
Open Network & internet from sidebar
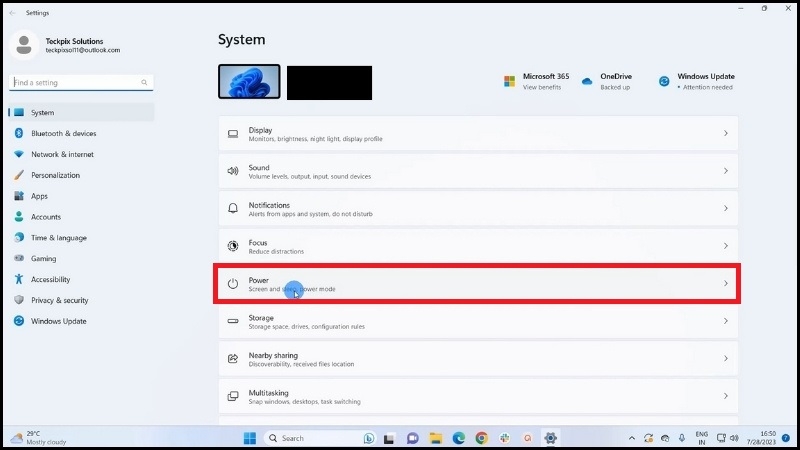(x=62, y=154)
